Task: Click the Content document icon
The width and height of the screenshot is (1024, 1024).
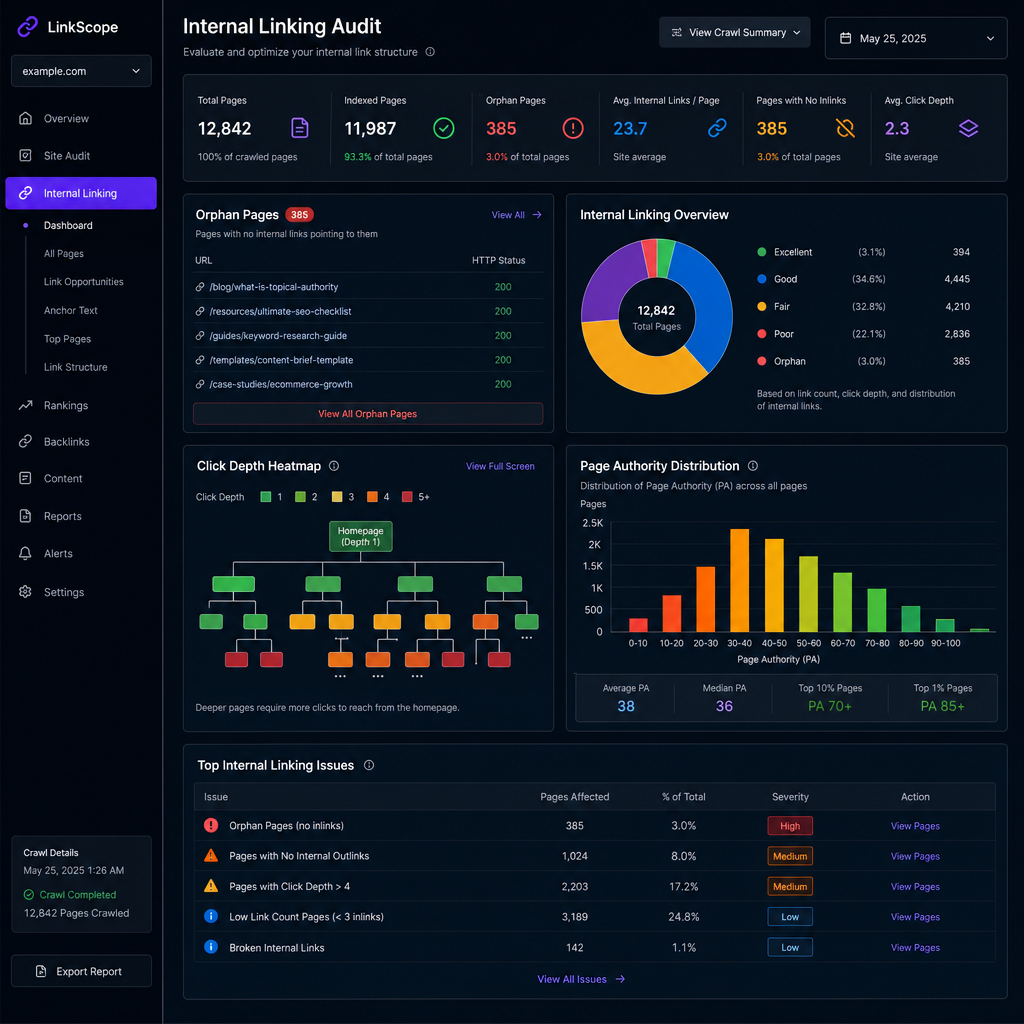Action: coord(25,478)
